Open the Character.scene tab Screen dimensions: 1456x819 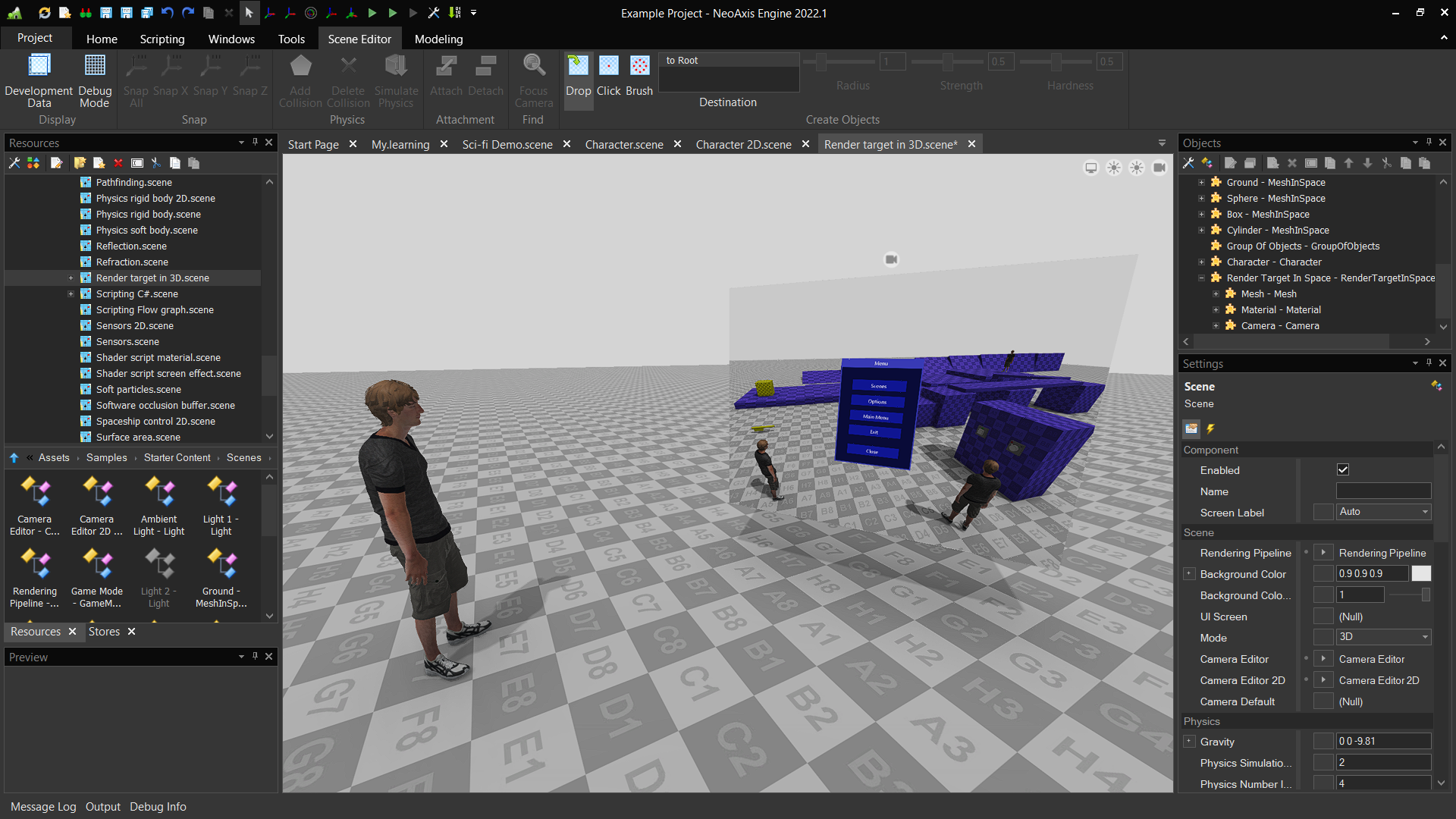[x=622, y=144]
